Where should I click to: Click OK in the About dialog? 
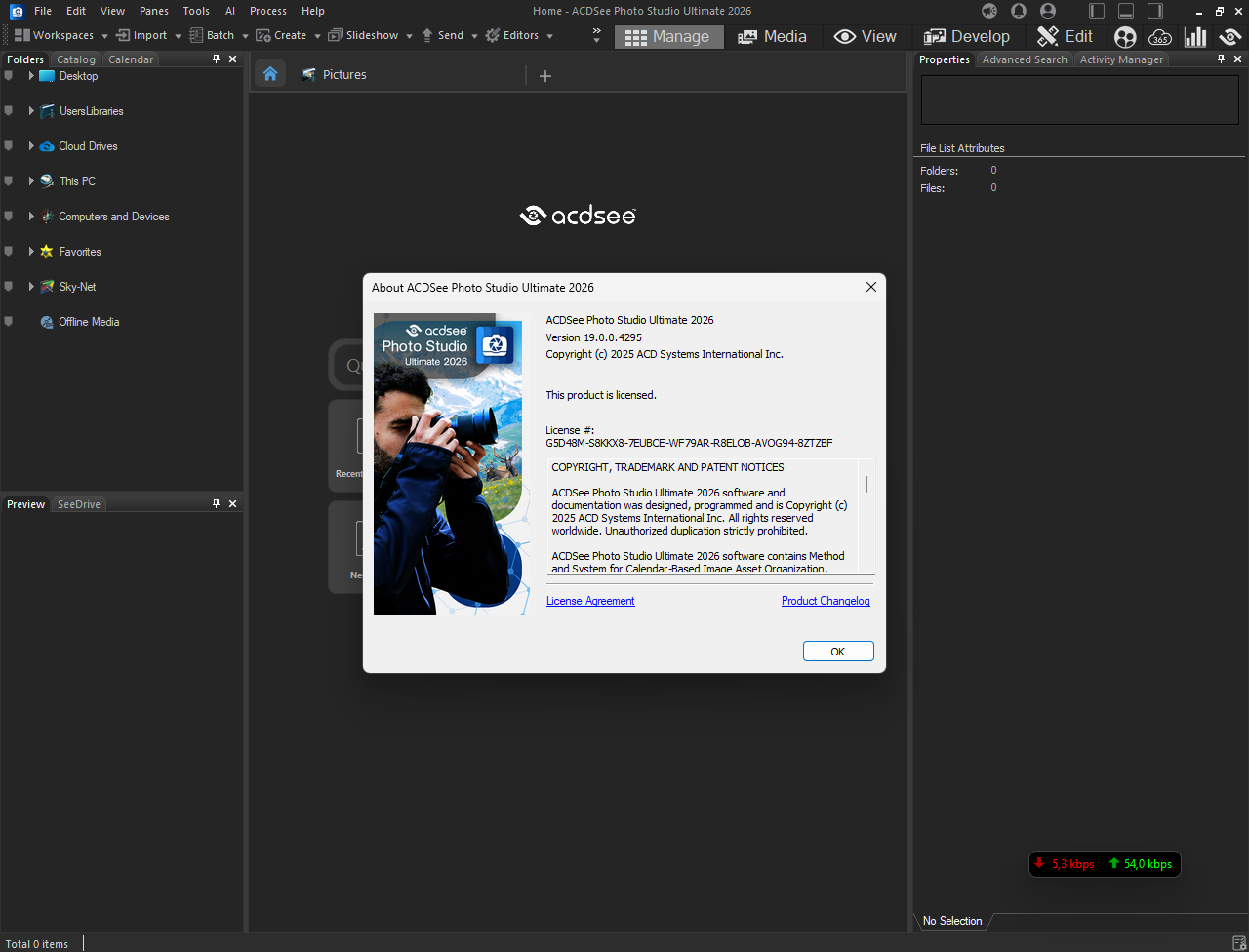tap(838, 652)
